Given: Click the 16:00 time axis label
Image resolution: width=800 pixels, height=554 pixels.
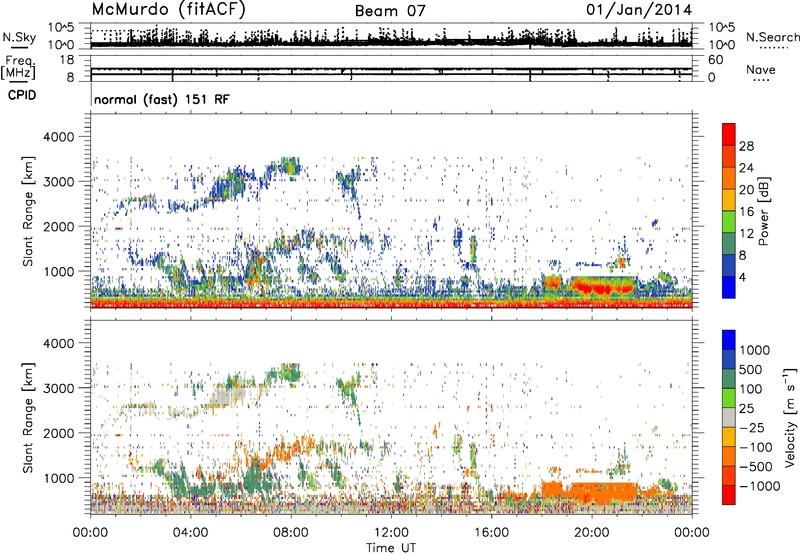Looking at the screenshot, I should [x=491, y=533].
